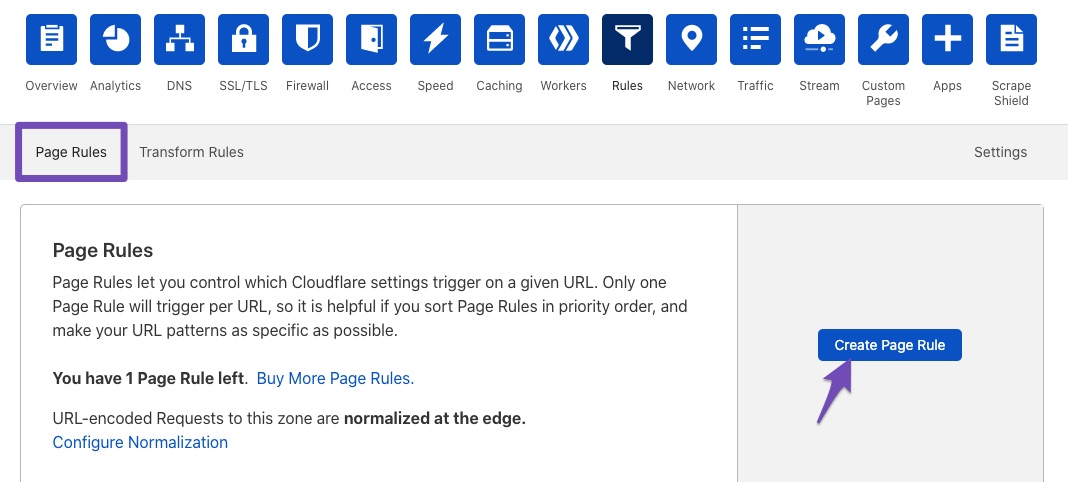Switch to the Page Rules tab

(x=72, y=152)
